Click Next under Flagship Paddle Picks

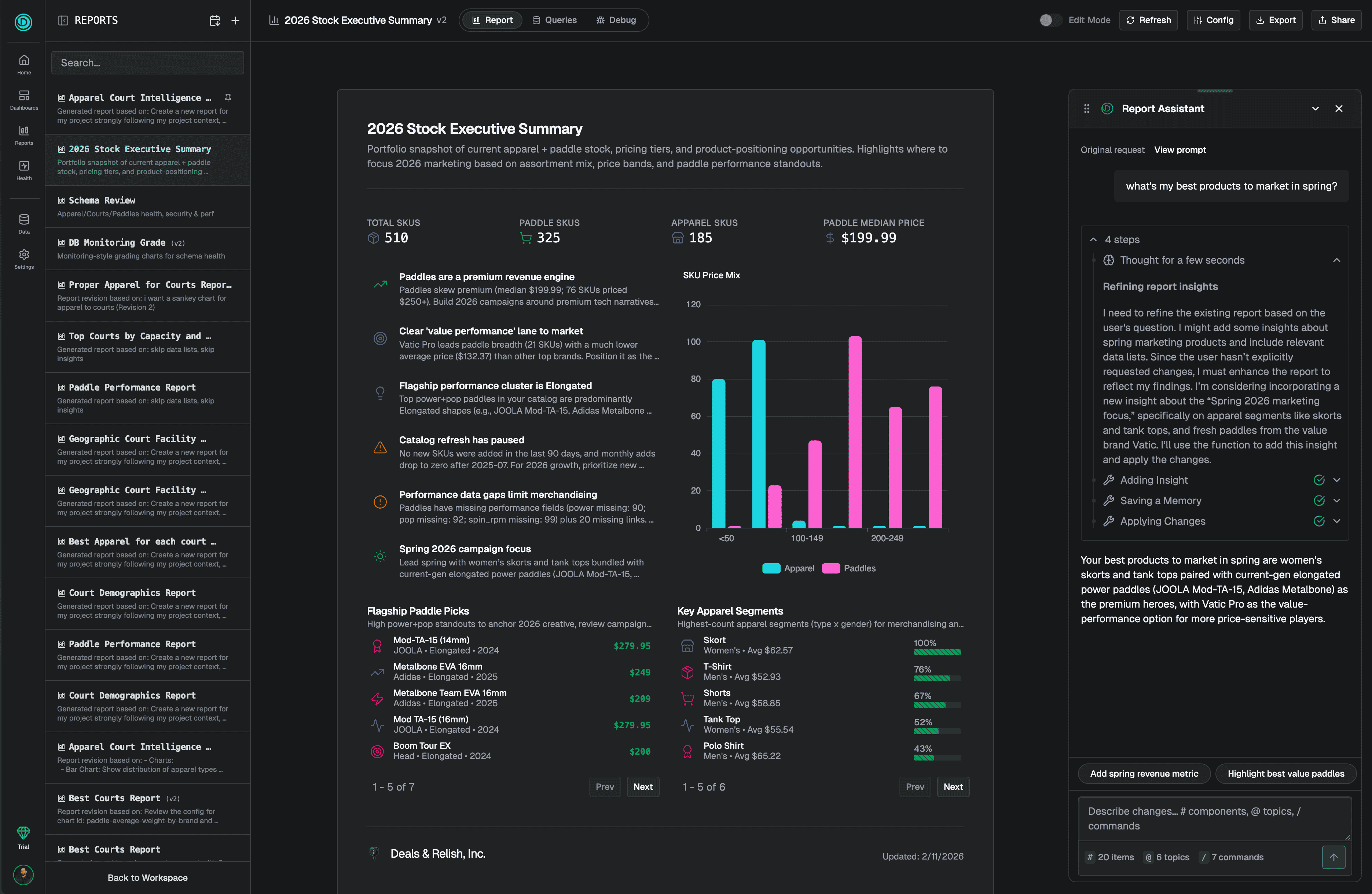[642, 787]
